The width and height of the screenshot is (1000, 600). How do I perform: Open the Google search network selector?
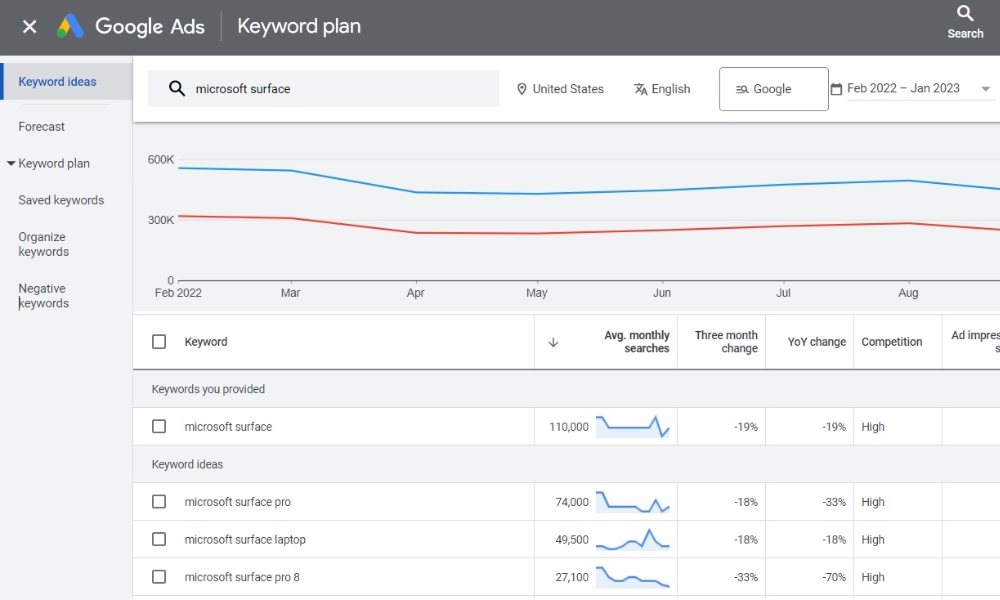click(774, 89)
